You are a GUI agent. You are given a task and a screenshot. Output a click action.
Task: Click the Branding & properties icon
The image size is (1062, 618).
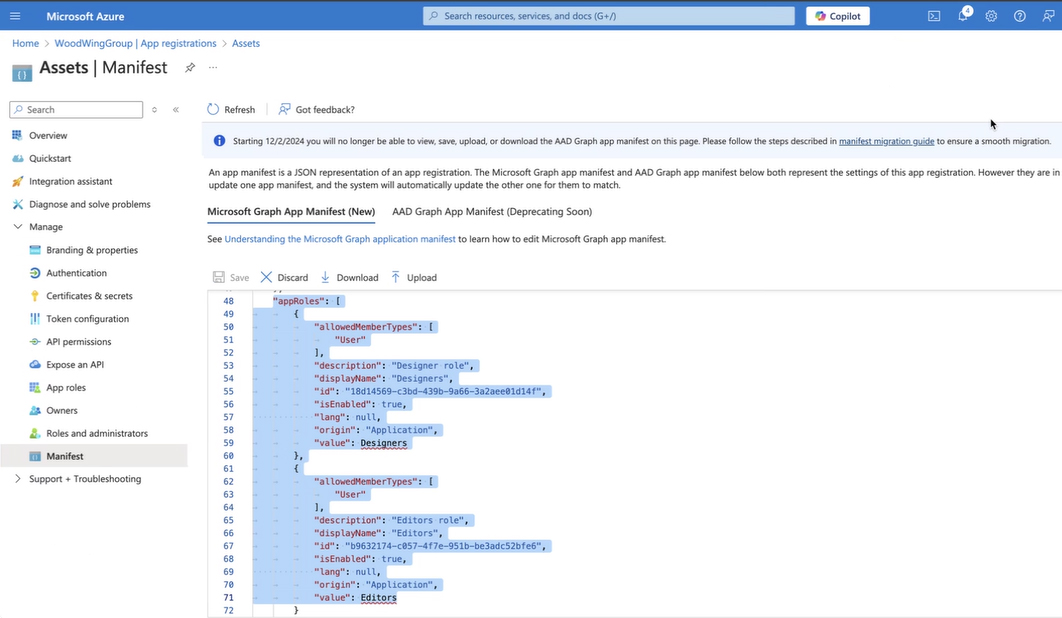point(35,249)
